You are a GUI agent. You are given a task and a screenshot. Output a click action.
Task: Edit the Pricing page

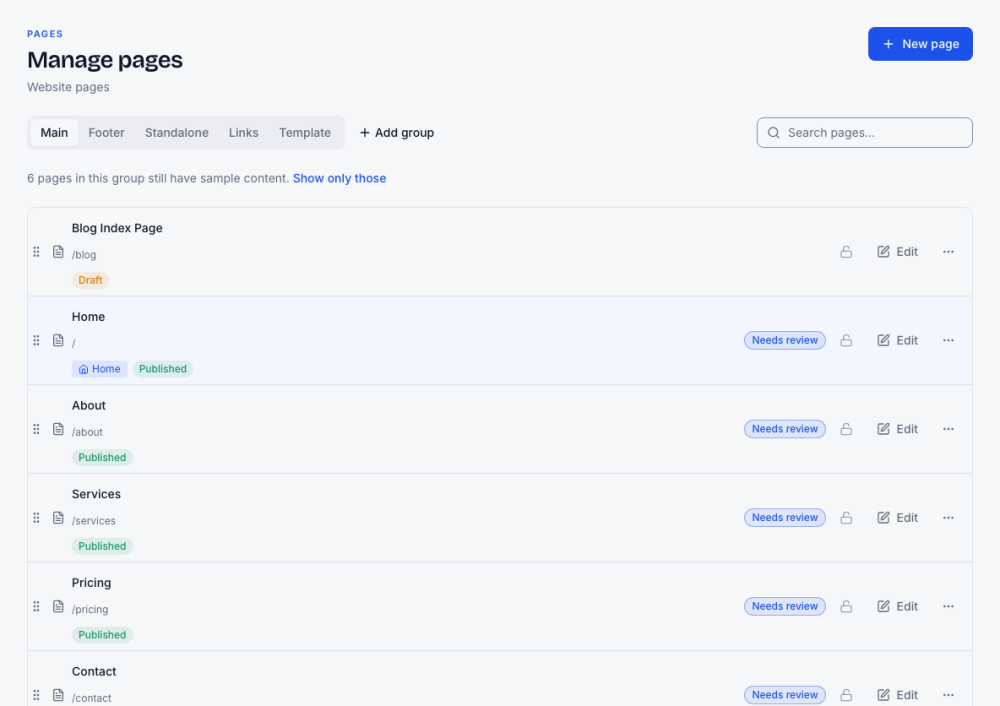pos(897,607)
